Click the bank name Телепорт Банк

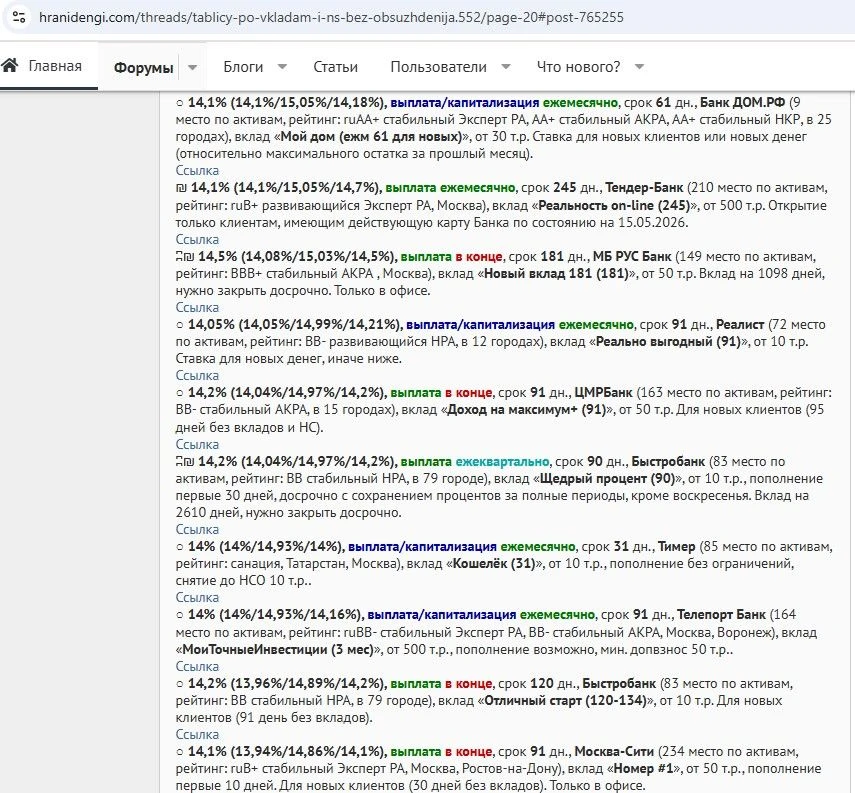(721, 615)
